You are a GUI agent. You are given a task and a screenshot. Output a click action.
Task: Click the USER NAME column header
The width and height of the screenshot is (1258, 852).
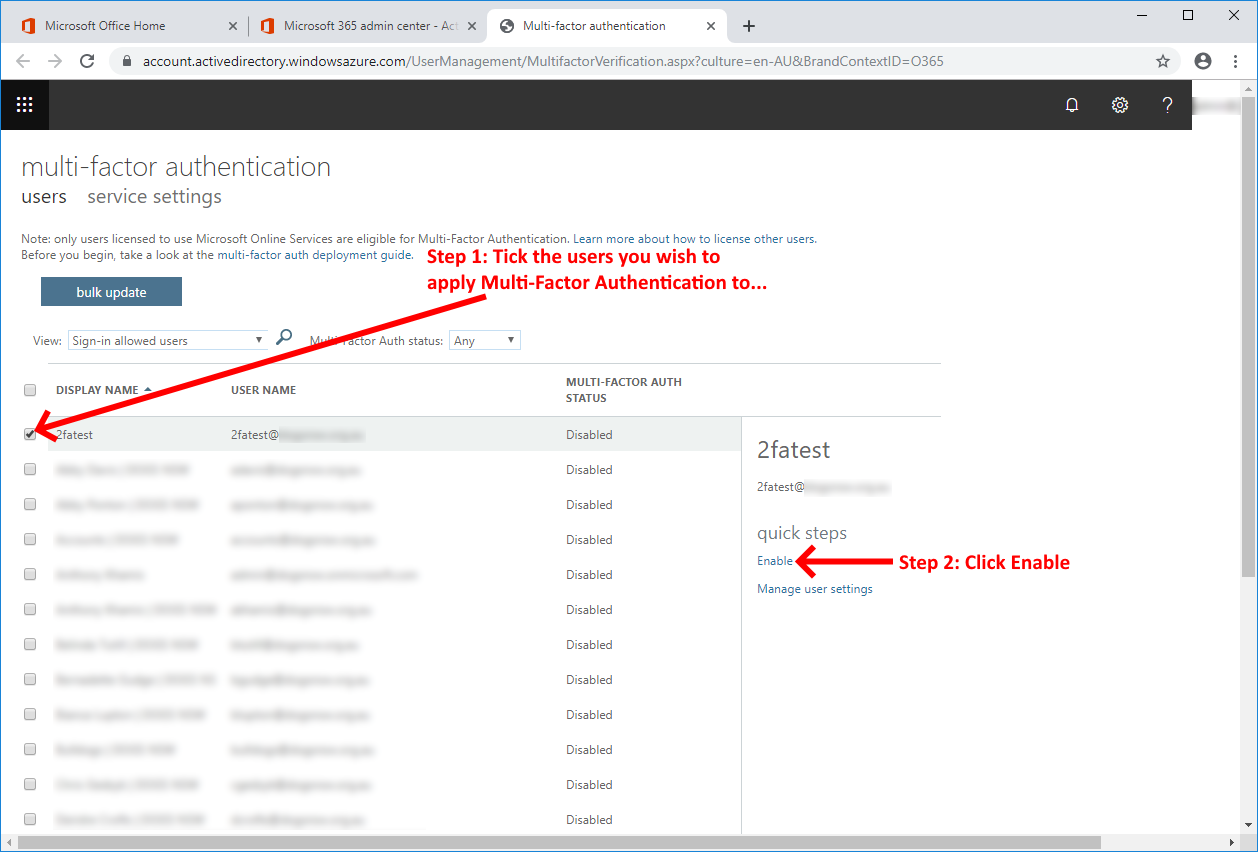263,390
